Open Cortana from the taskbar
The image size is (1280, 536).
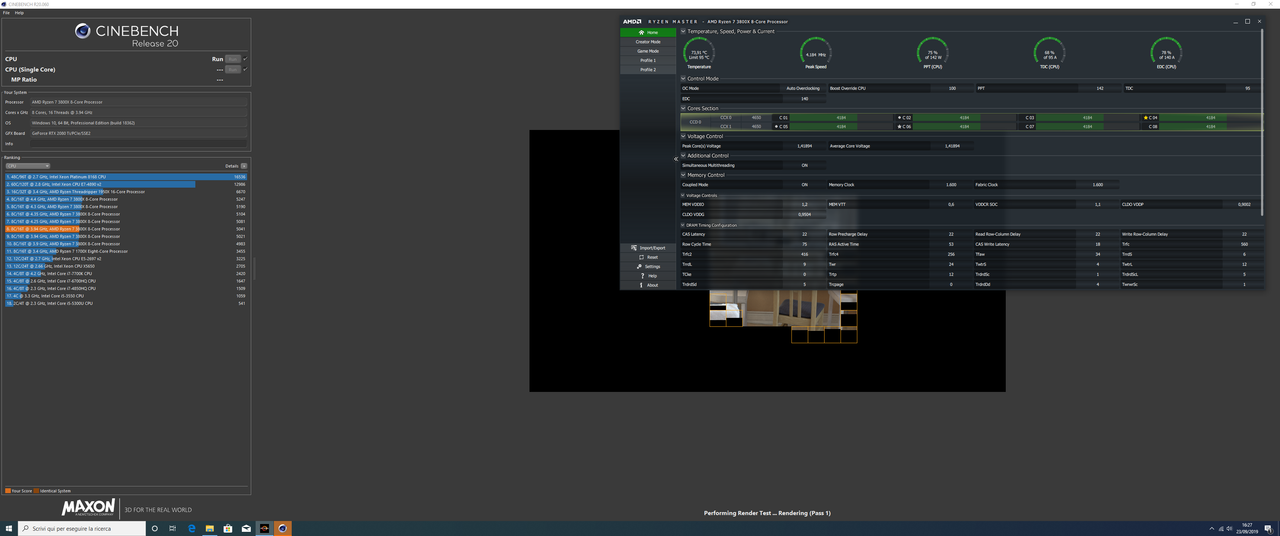click(x=155, y=528)
